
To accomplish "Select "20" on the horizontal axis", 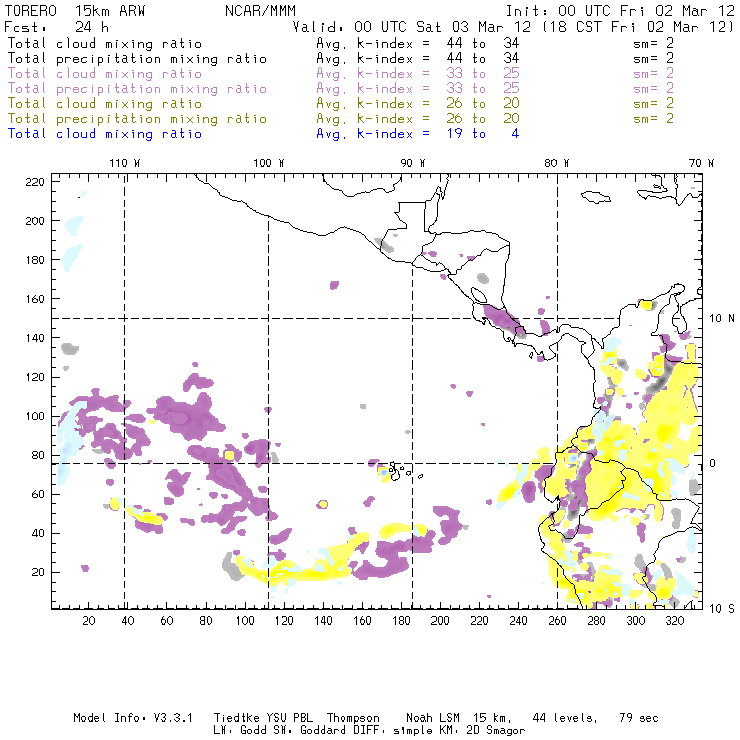I will pyautogui.click(x=89, y=621).
